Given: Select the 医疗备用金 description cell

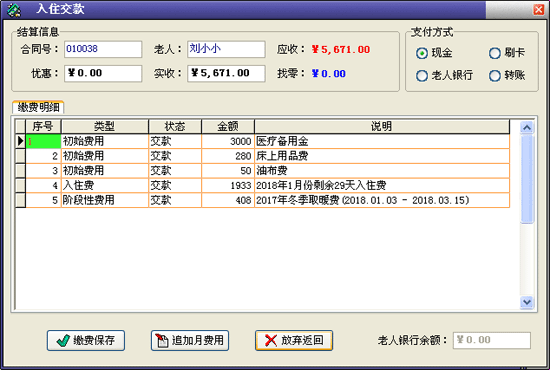Looking at the screenshot, I should [x=382, y=141].
